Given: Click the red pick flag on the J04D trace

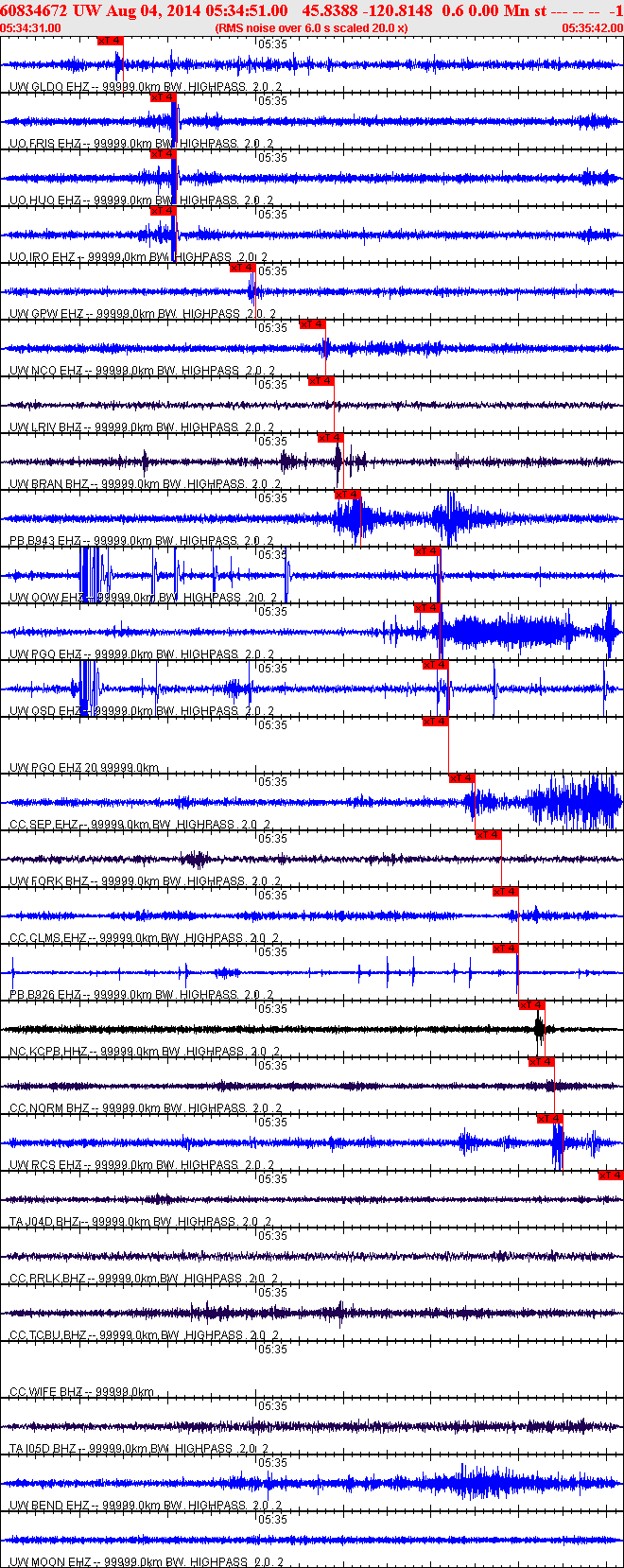Looking at the screenshot, I should pyautogui.click(x=611, y=1175).
